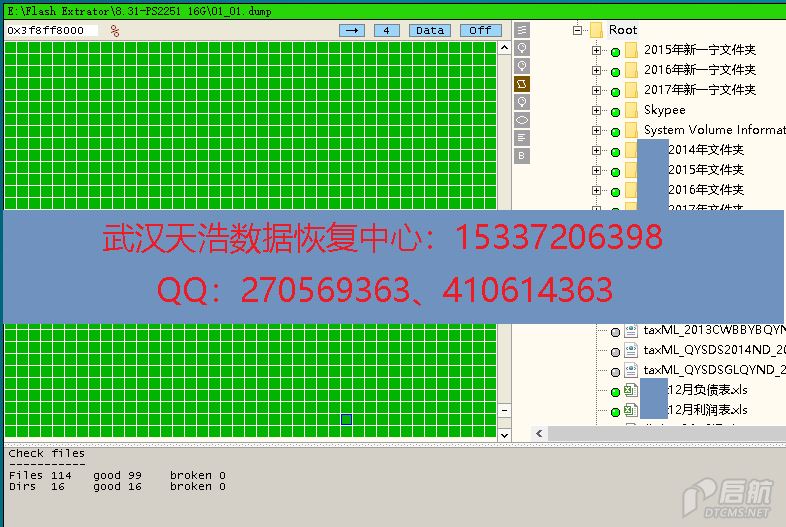The height and width of the screenshot is (527, 786).
Task: Click the Skypee folder icon
Action: click(x=631, y=110)
